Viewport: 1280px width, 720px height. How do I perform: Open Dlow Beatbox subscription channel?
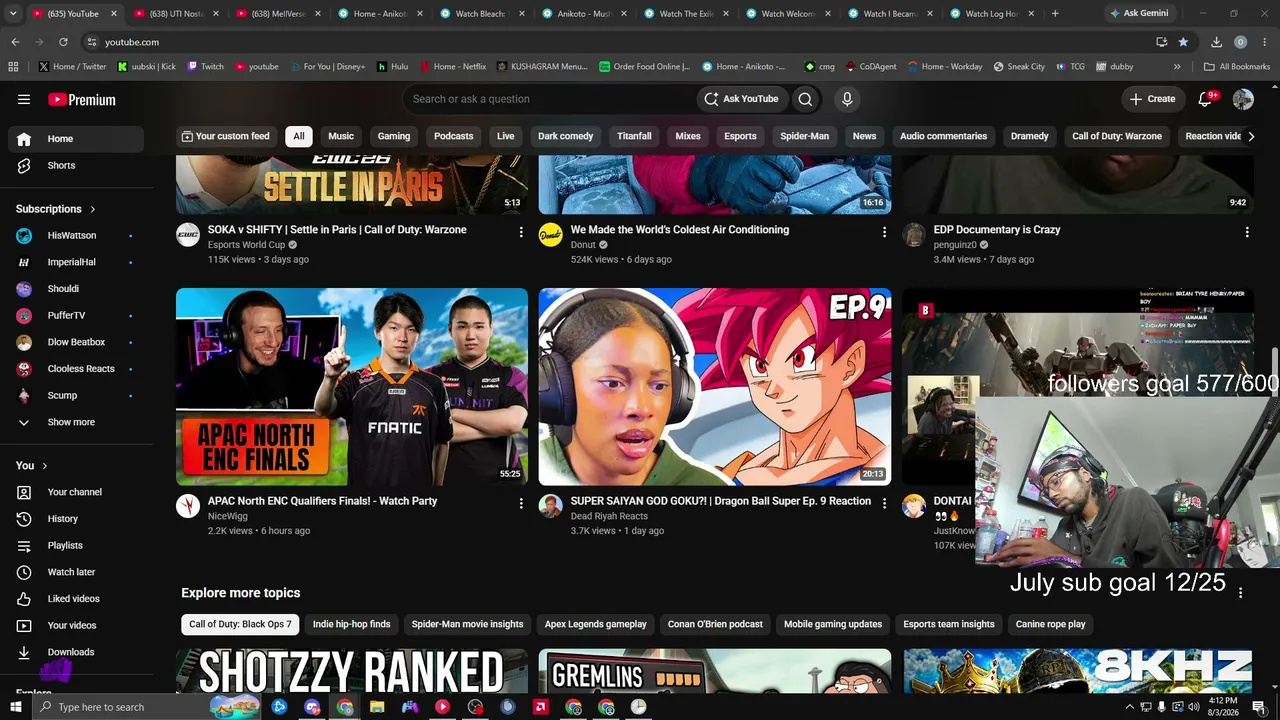coord(76,342)
